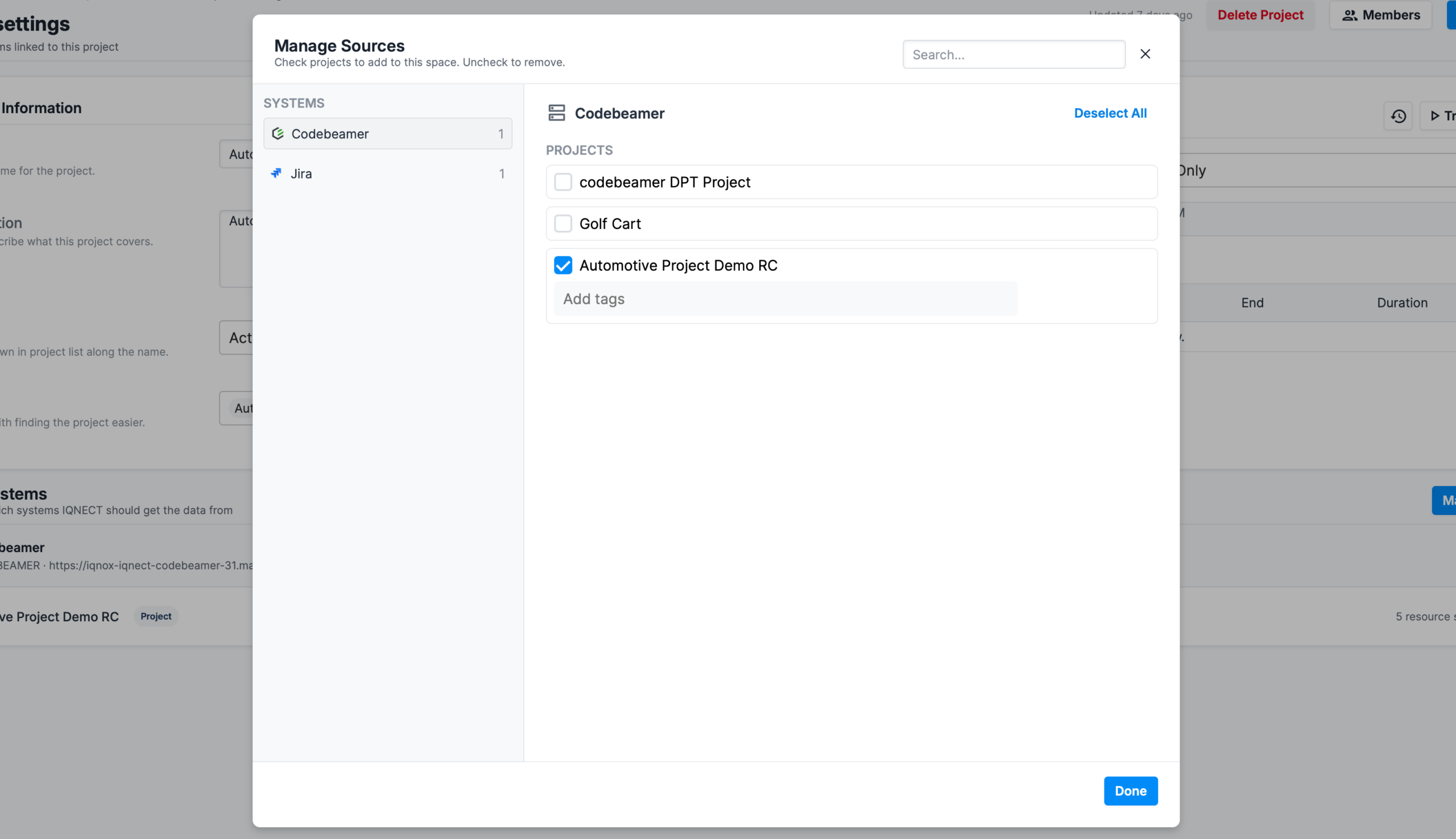1456x839 pixels.
Task: Click the codebeamer DPT Project label
Action: (665, 182)
